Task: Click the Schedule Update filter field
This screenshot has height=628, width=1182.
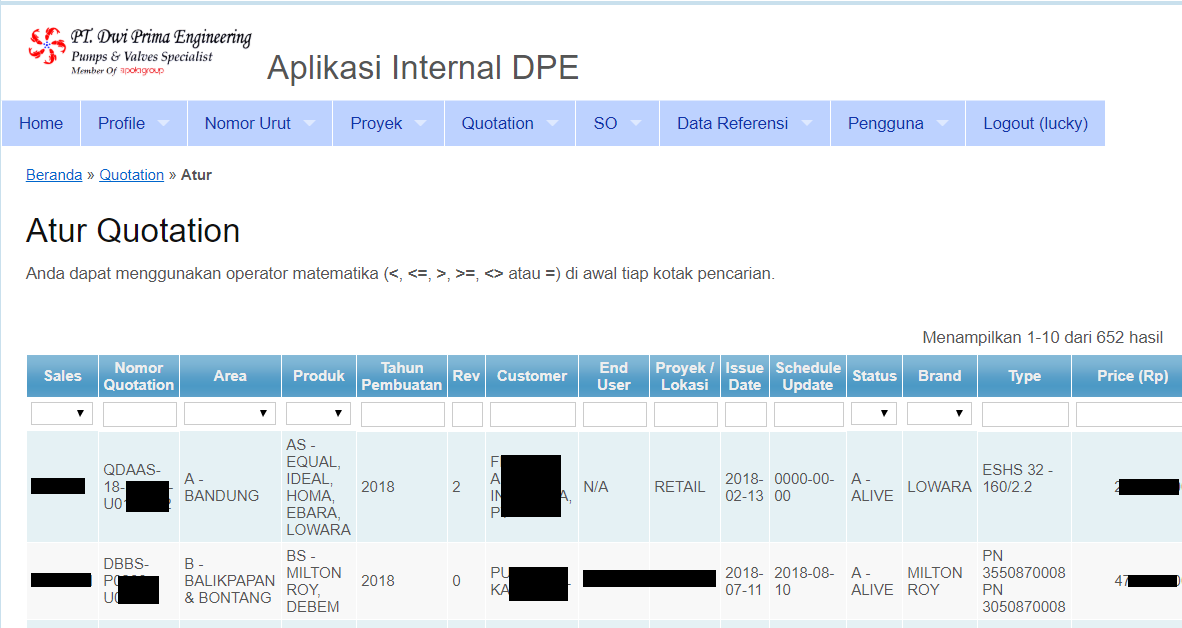Action: [x=808, y=414]
